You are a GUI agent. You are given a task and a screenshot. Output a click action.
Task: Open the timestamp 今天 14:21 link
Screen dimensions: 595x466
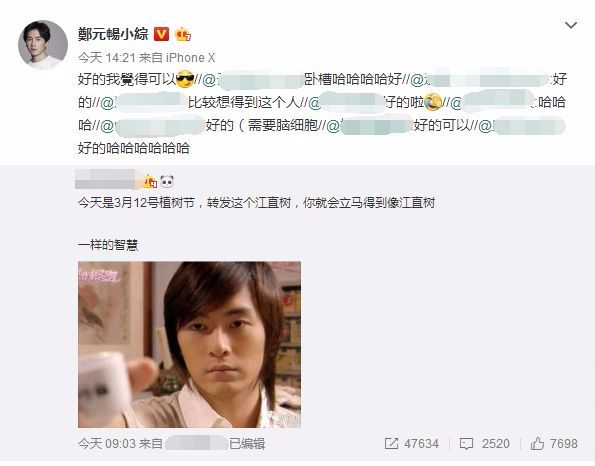click(107, 58)
